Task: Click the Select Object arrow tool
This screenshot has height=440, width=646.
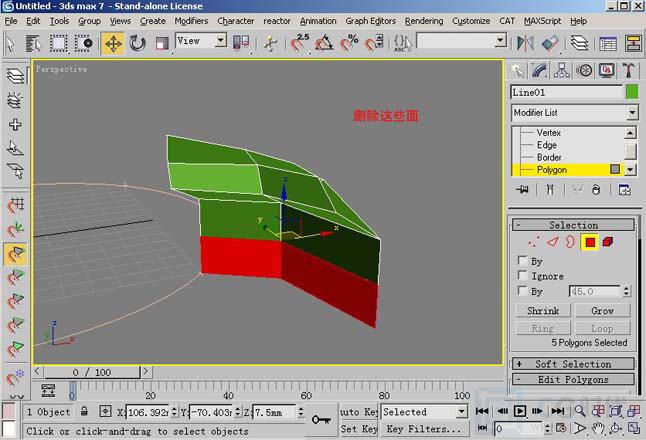Action: 10,43
